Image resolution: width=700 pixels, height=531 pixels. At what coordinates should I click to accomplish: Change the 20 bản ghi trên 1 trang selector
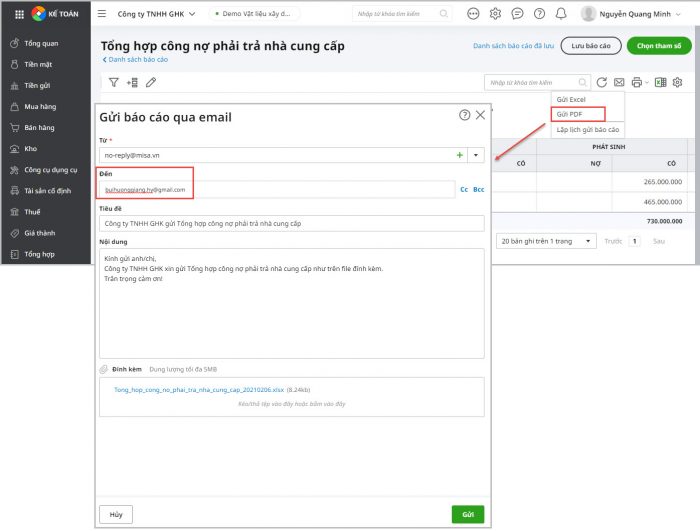coord(546,241)
